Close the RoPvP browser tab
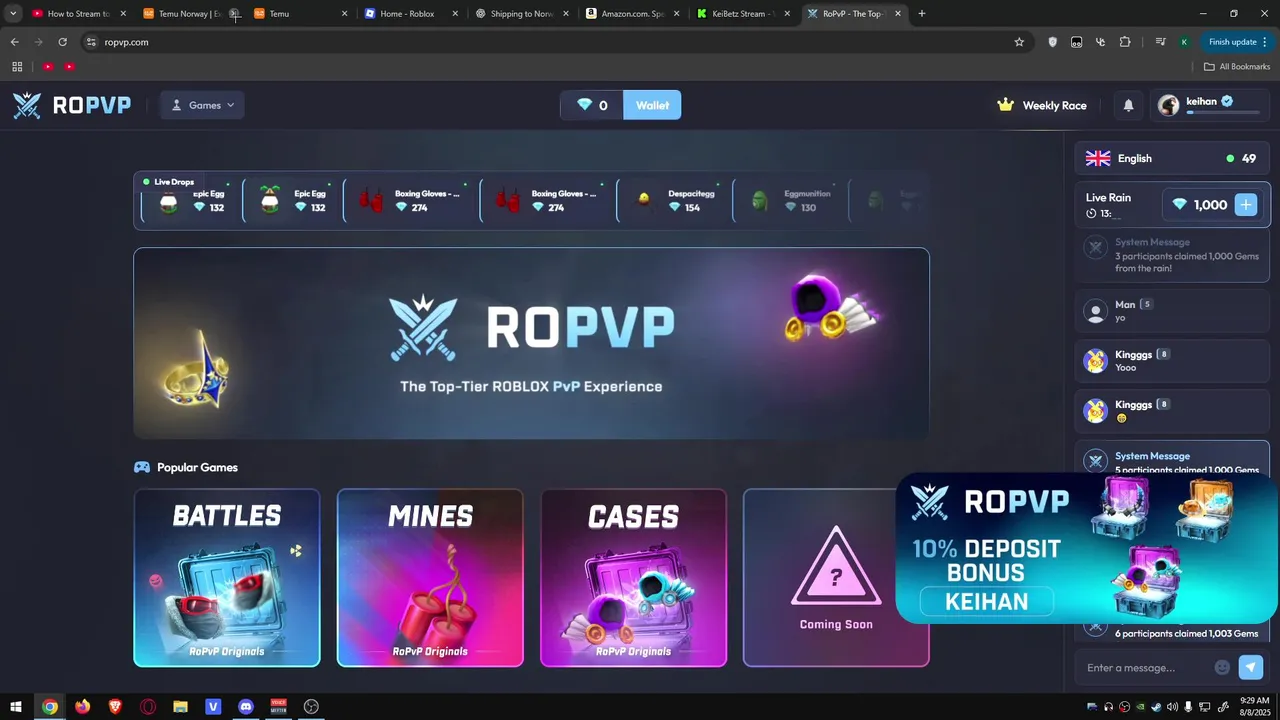Screen dimensions: 1280x720 pyautogui.click(x=897, y=14)
